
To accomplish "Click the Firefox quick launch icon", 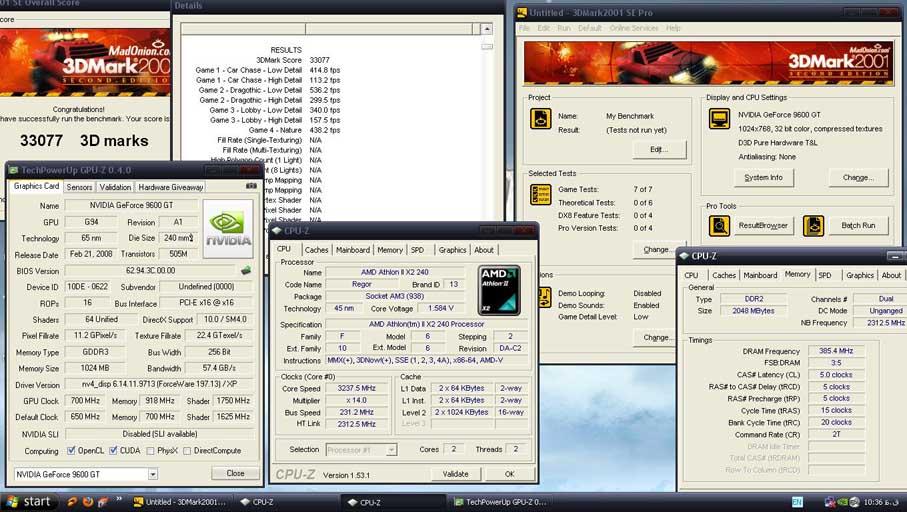I will (x=88, y=502).
